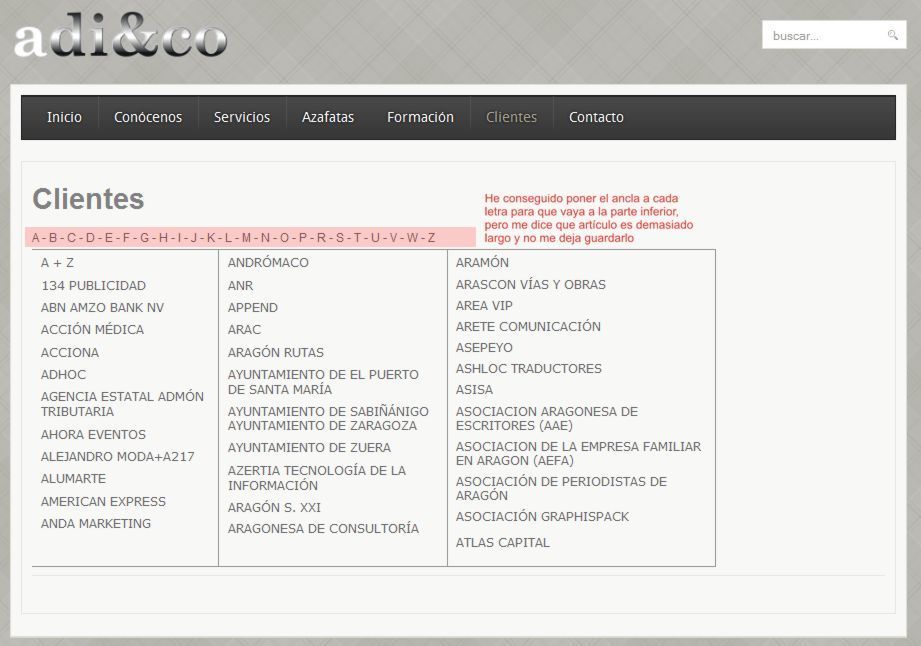Viewport: 921px width, 646px height.
Task: Select AYUNTAMIENTO DE ZUERA entry
Action: pos(310,448)
